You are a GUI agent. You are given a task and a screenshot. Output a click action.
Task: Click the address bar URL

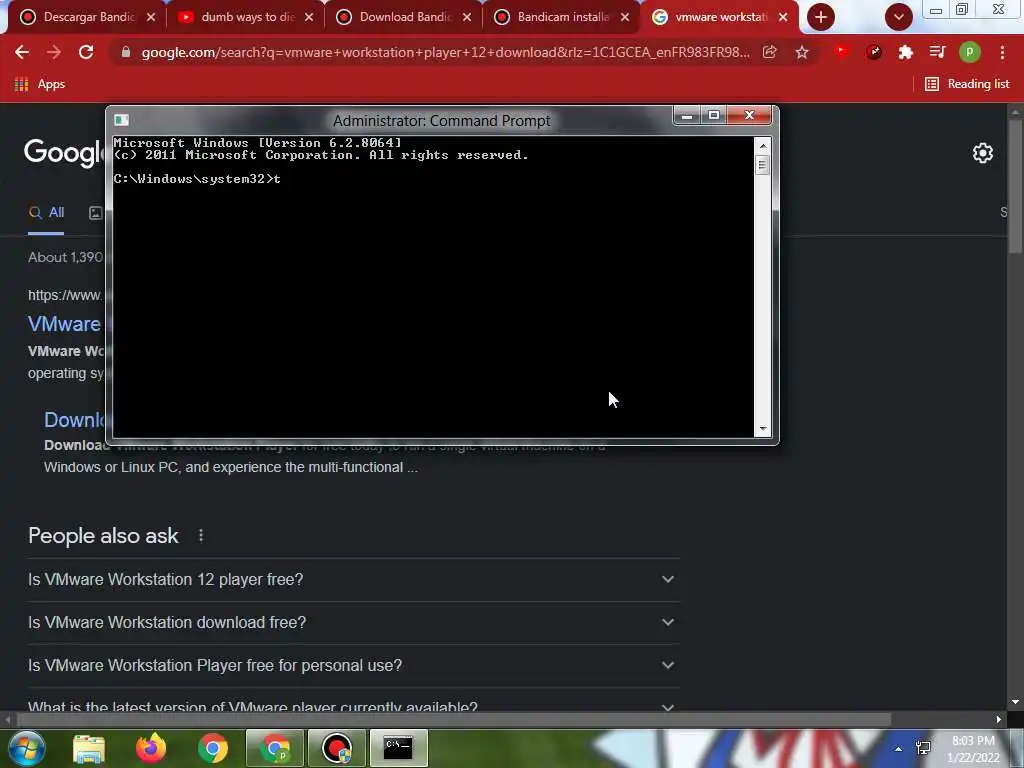(445, 52)
